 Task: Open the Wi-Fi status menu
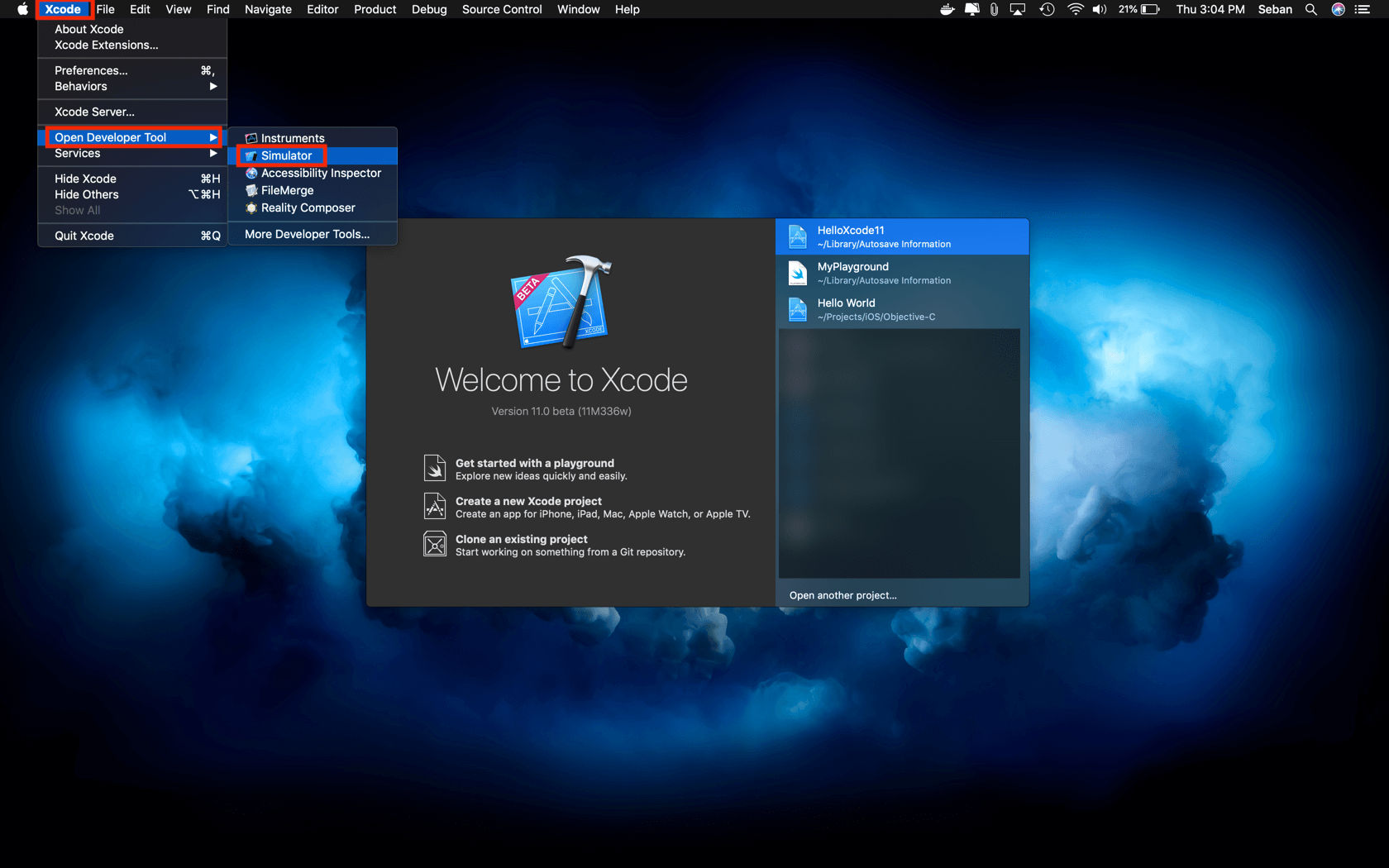pyautogui.click(x=1075, y=9)
